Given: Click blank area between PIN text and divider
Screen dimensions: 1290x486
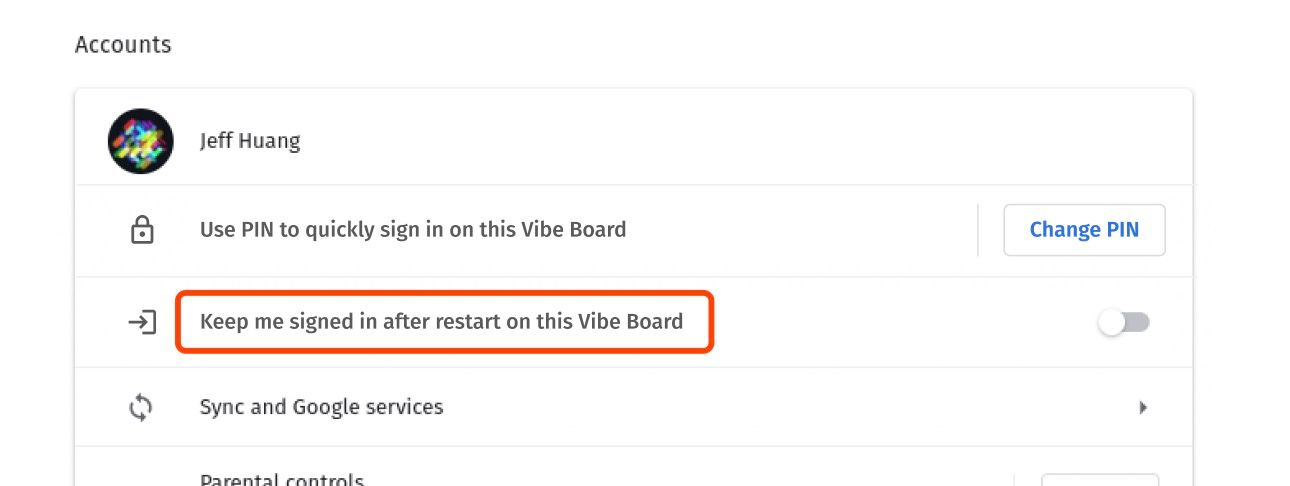Looking at the screenshot, I should [x=800, y=230].
